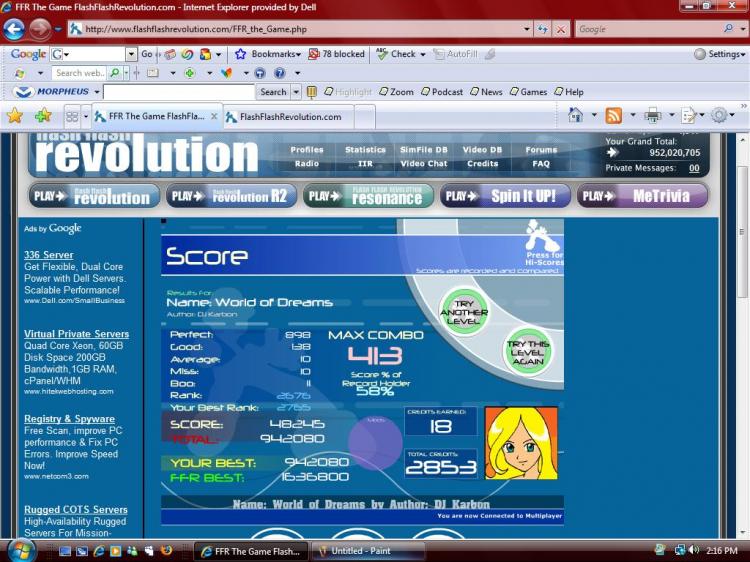Open the address bar history dropdown

tap(526, 29)
